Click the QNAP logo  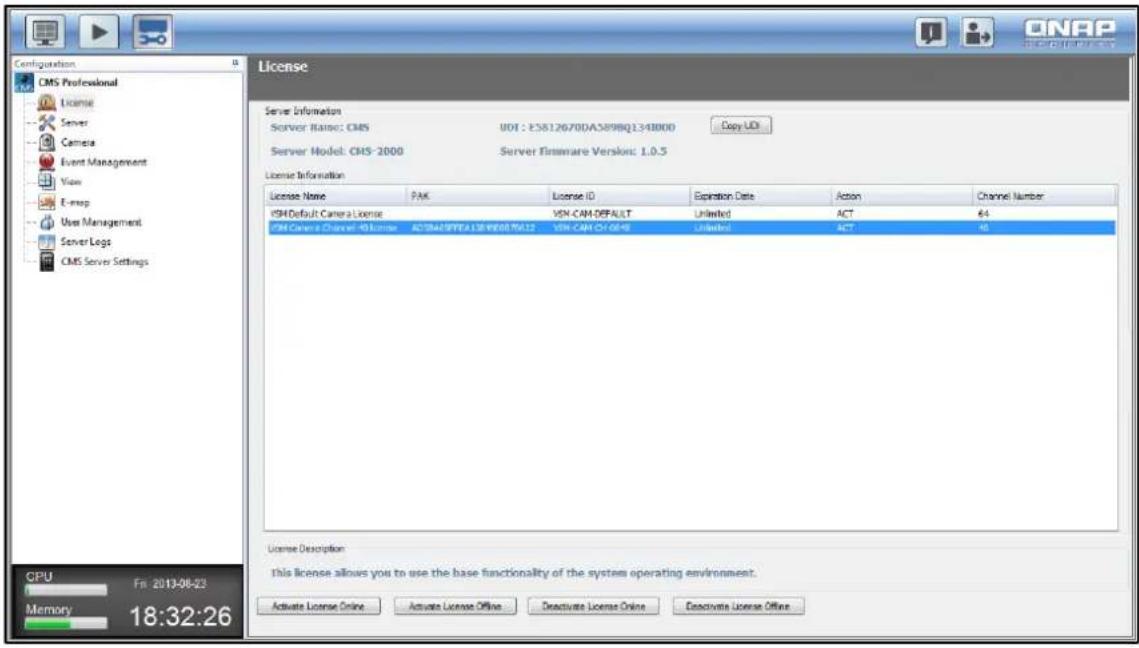[x=1071, y=32]
